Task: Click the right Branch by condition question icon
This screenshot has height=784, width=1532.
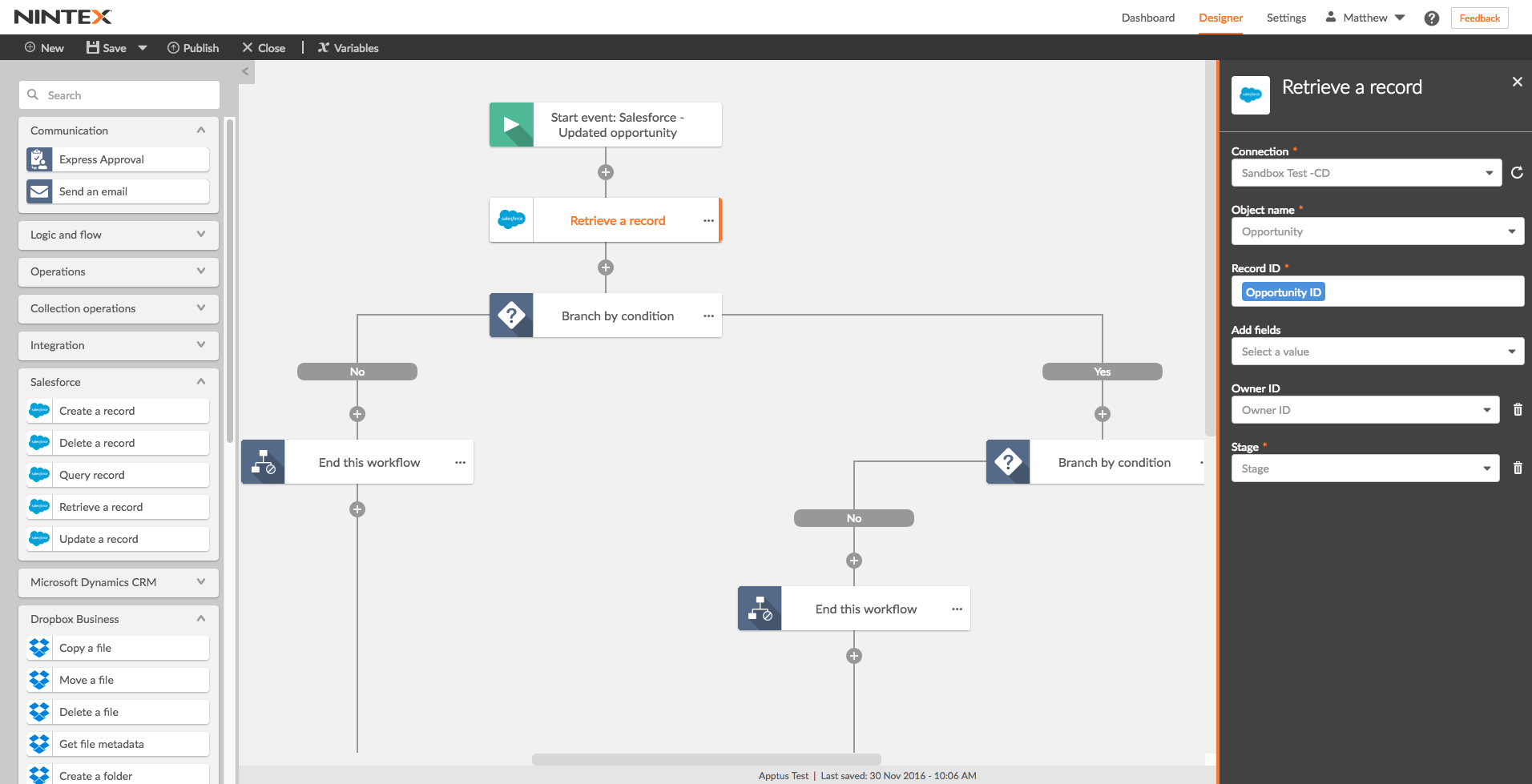Action: click(1008, 462)
